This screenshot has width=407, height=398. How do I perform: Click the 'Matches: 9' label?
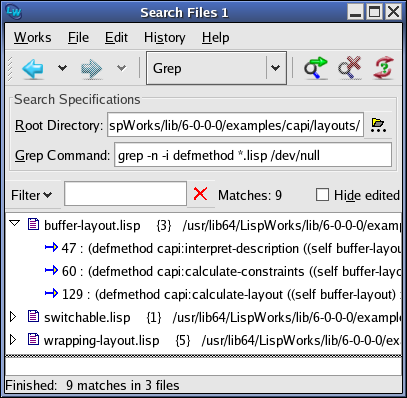(x=250, y=195)
